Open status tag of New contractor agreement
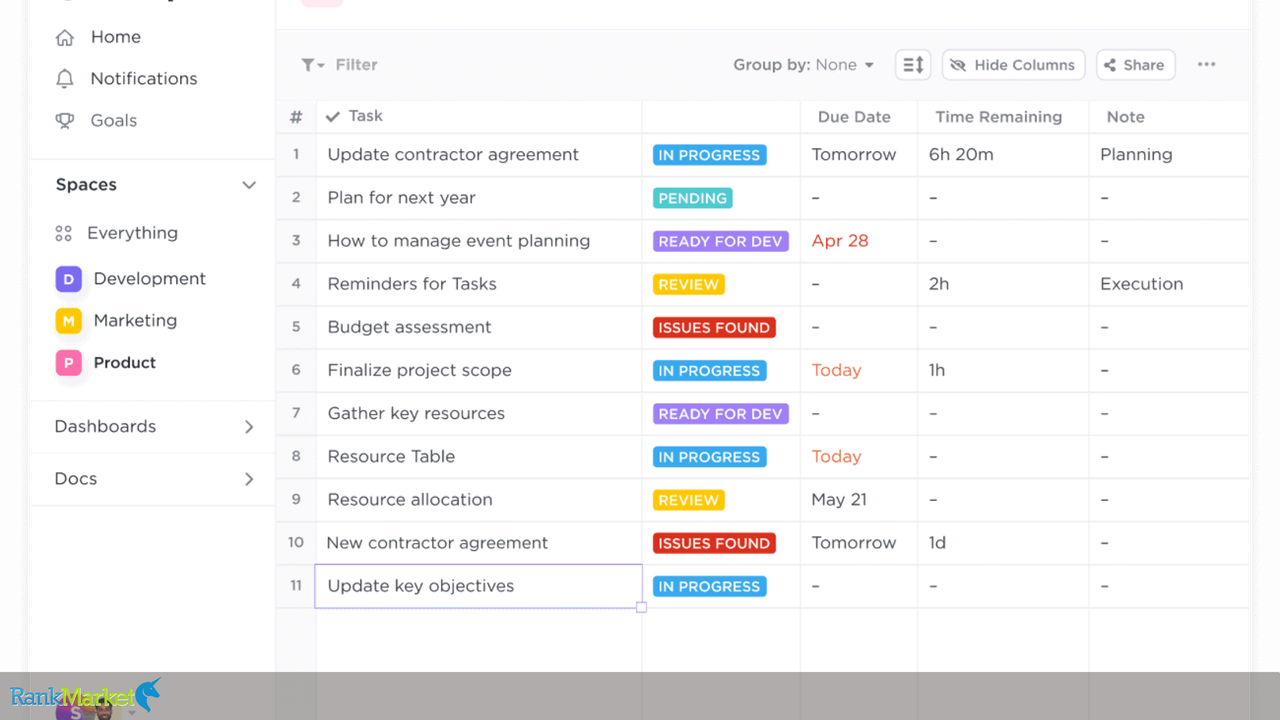 pyautogui.click(x=714, y=543)
